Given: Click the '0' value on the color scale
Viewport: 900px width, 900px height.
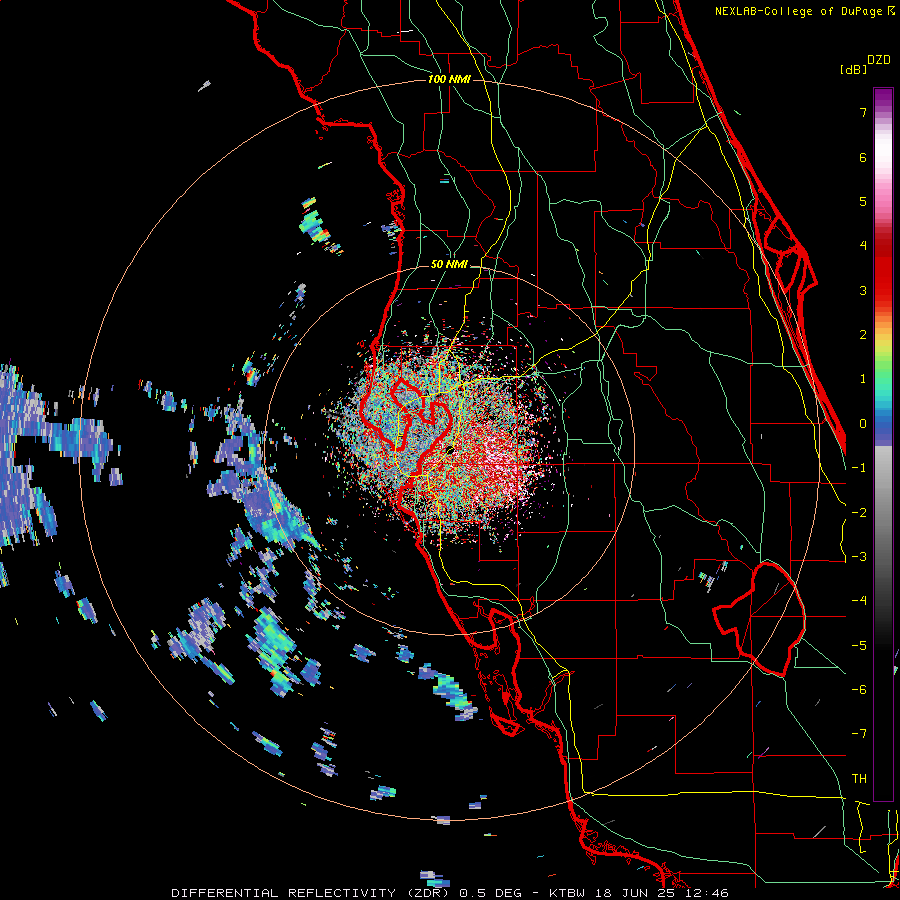Looking at the screenshot, I should point(863,424).
